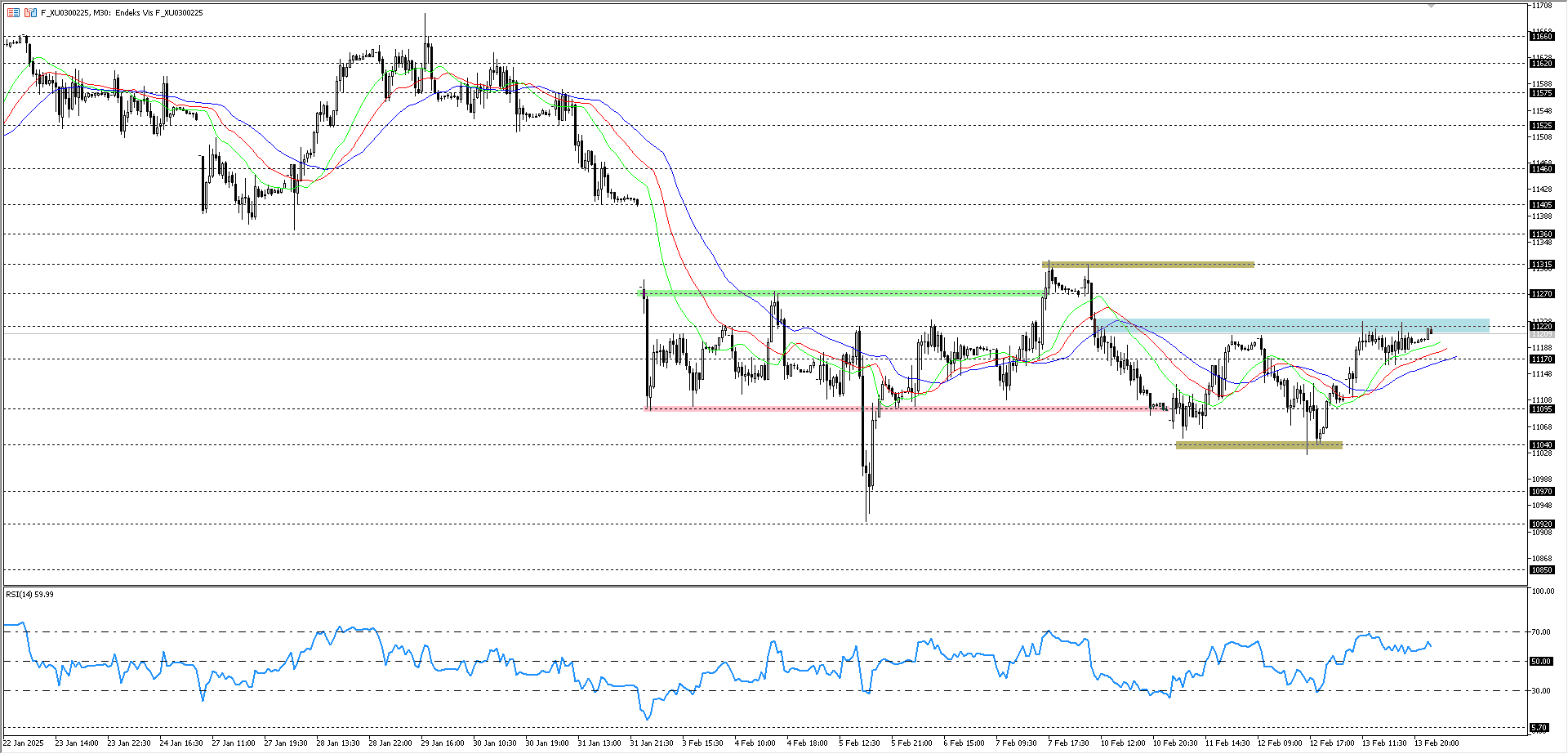Click the 11708 price scale value
Image resolution: width=1568 pixels, height=754 pixels.
(1542, 5)
